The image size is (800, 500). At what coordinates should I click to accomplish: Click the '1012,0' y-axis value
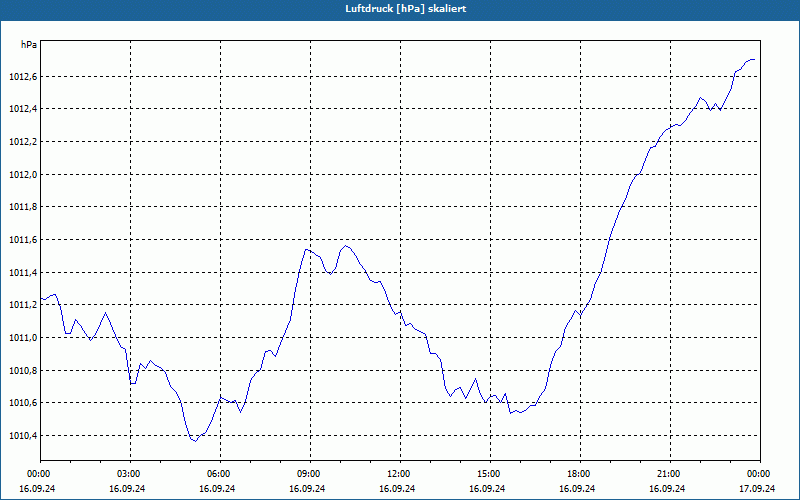(x=23, y=174)
